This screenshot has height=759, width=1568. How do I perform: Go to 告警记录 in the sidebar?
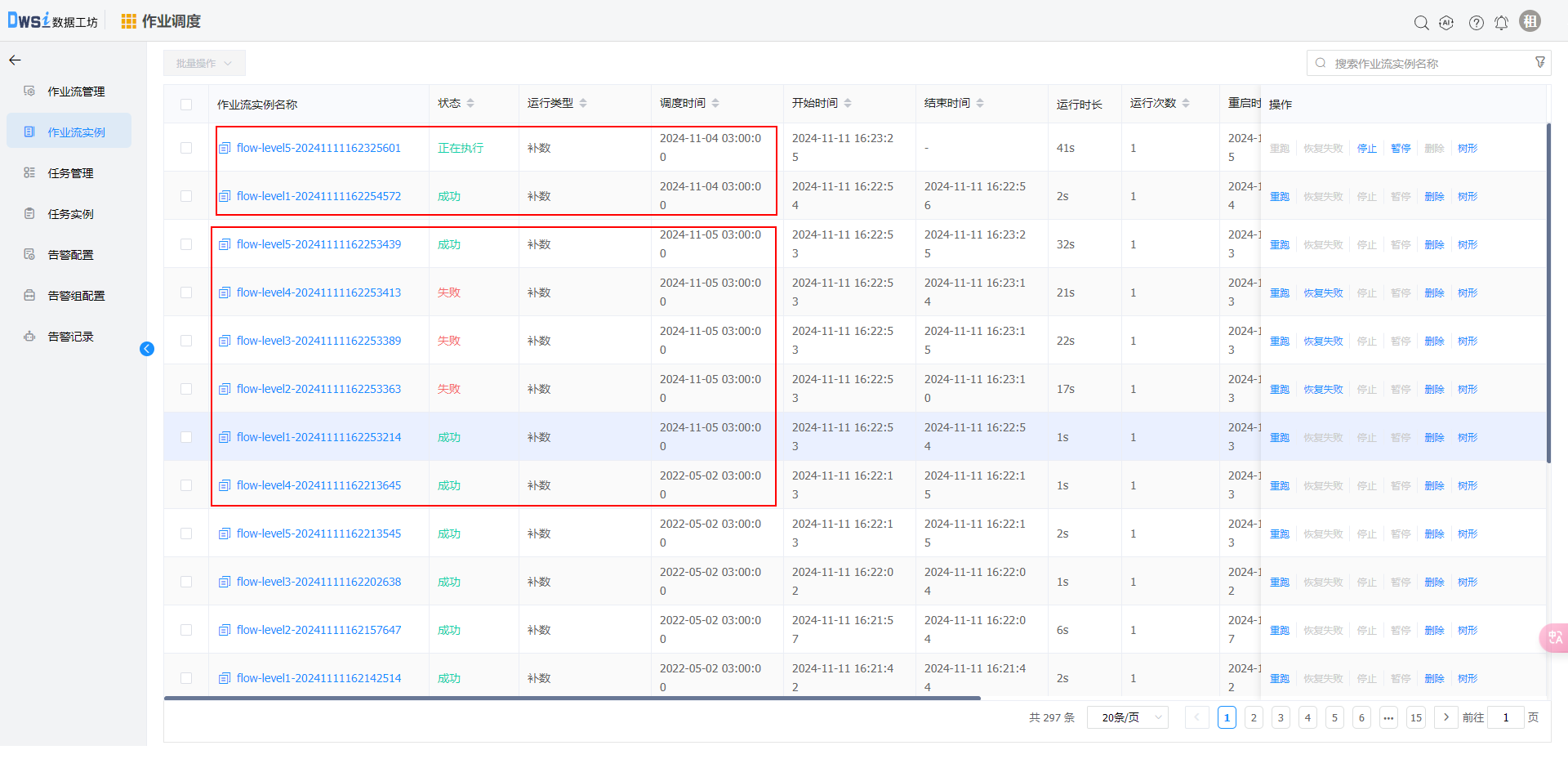click(70, 337)
